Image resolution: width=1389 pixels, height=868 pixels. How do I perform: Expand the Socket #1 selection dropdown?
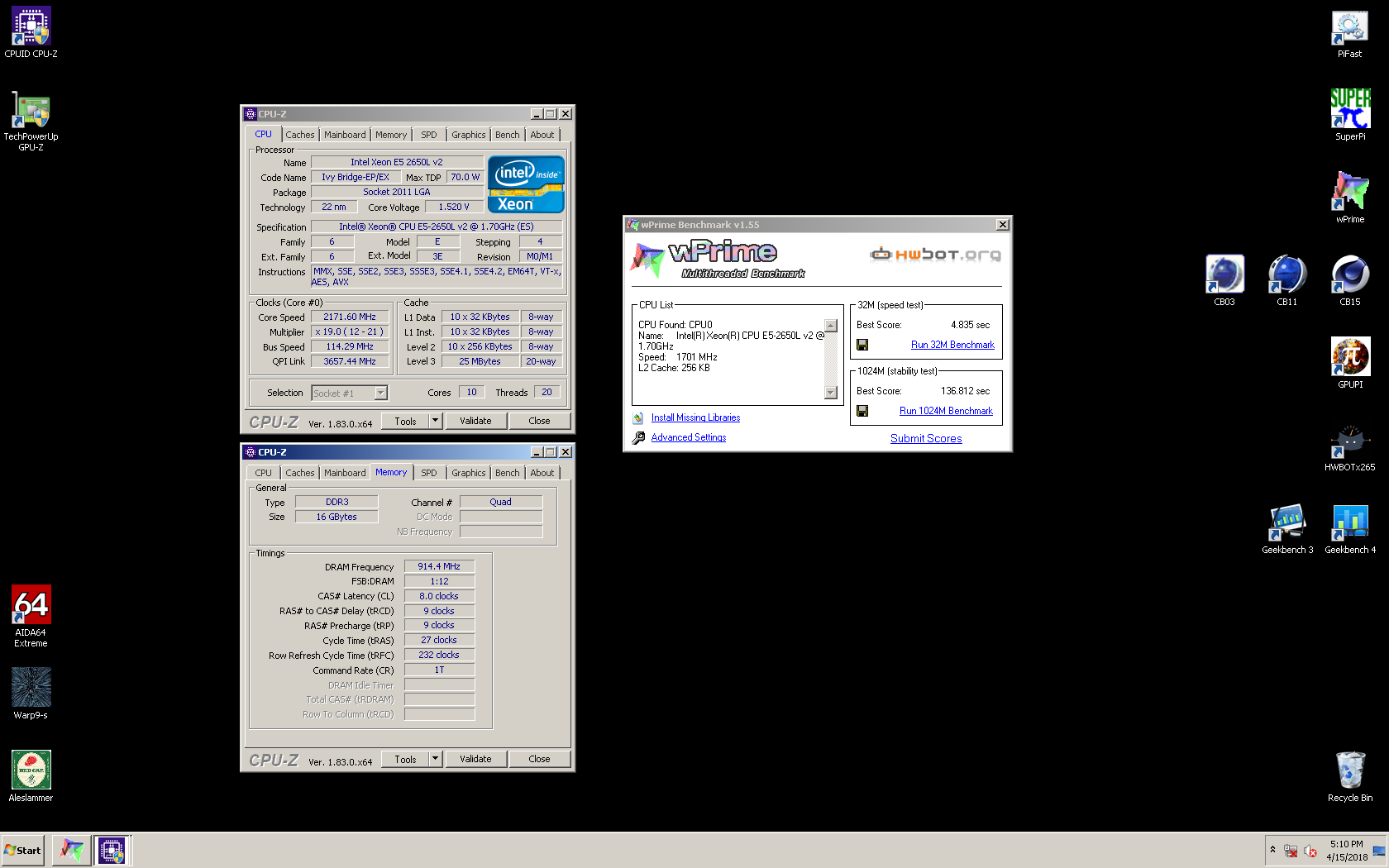click(380, 393)
